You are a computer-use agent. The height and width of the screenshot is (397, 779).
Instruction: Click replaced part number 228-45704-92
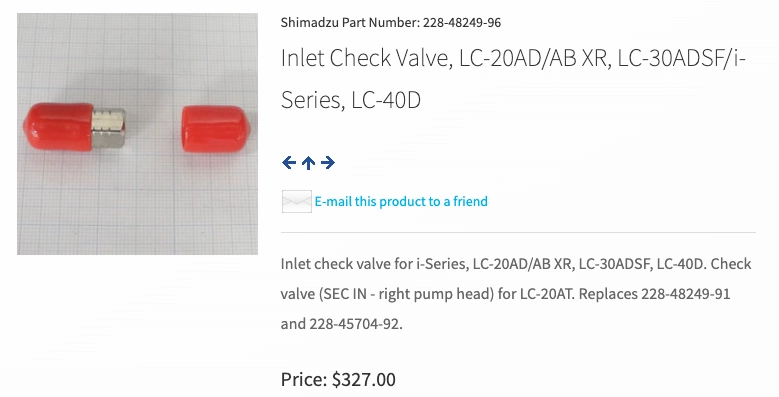pyautogui.click(x=355, y=324)
